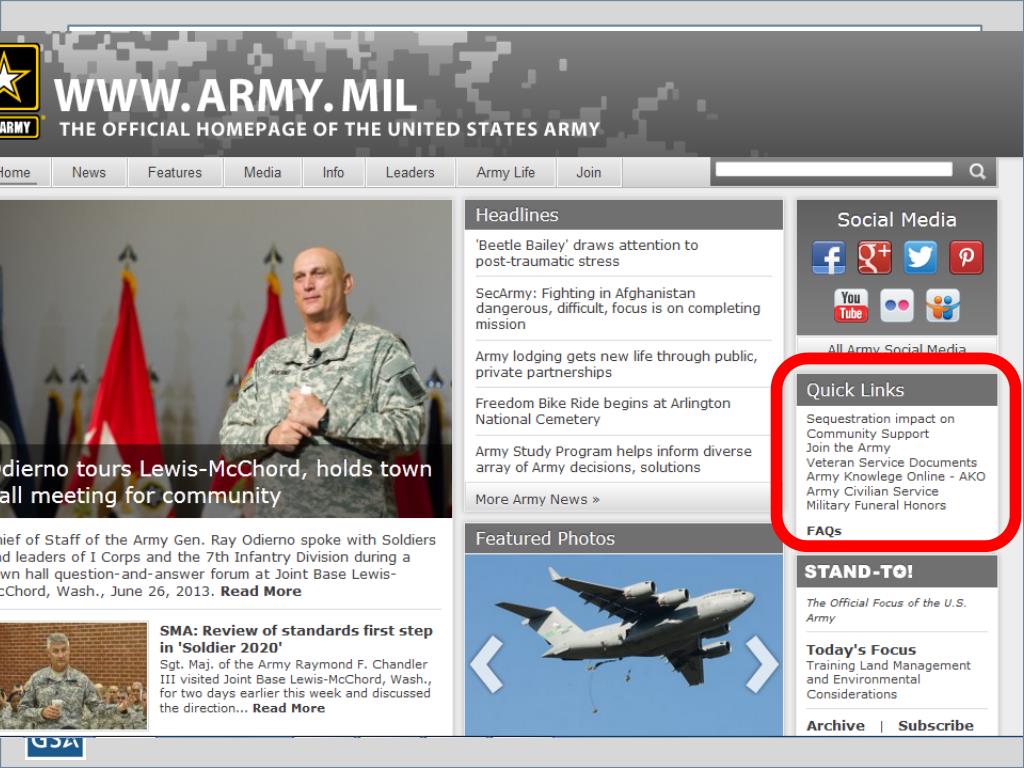1024x768 pixels.
Task: Open Military Funeral Honors quick link
Action: pos(876,505)
